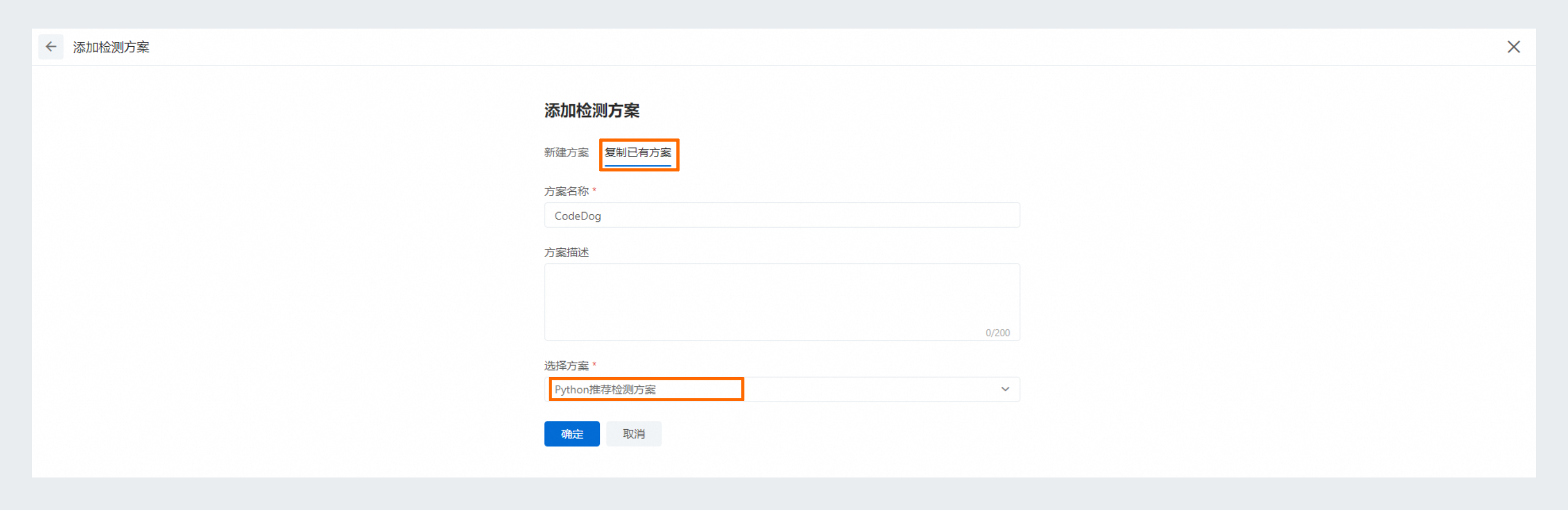
Task: Switch to the 新建方案 tab
Action: pos(567,153)
